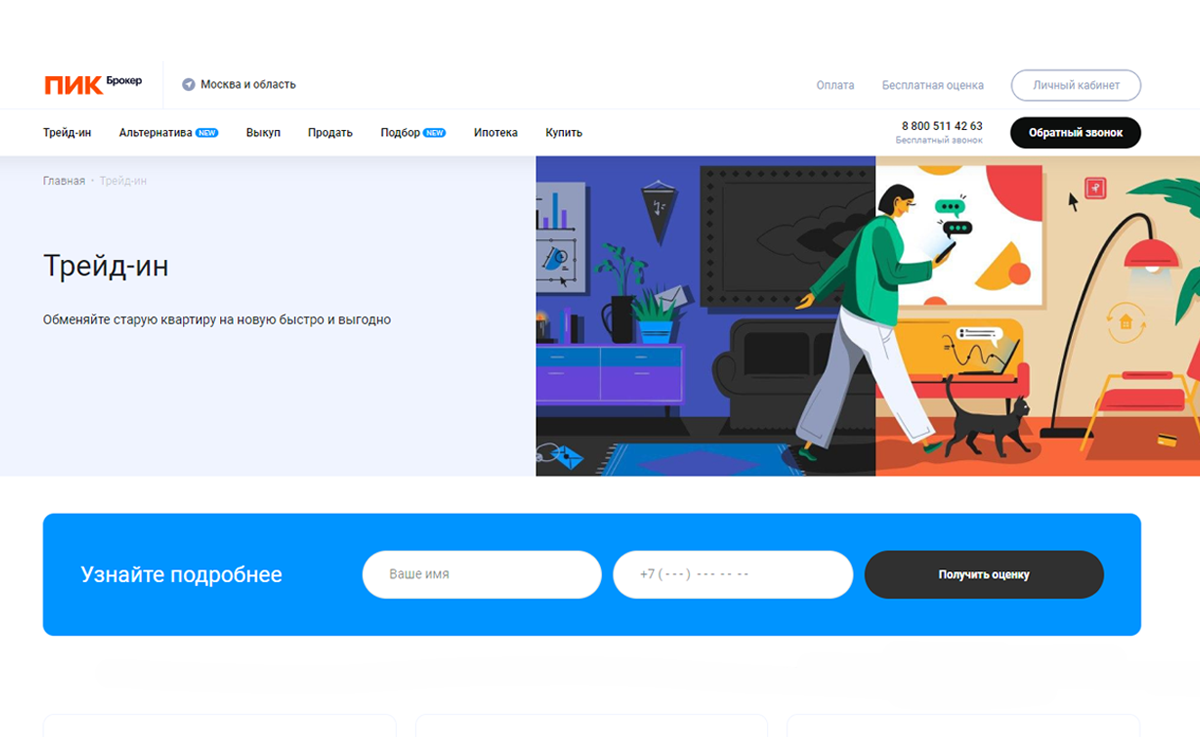Click the Личный кабинет button

tap(1076, 86)
